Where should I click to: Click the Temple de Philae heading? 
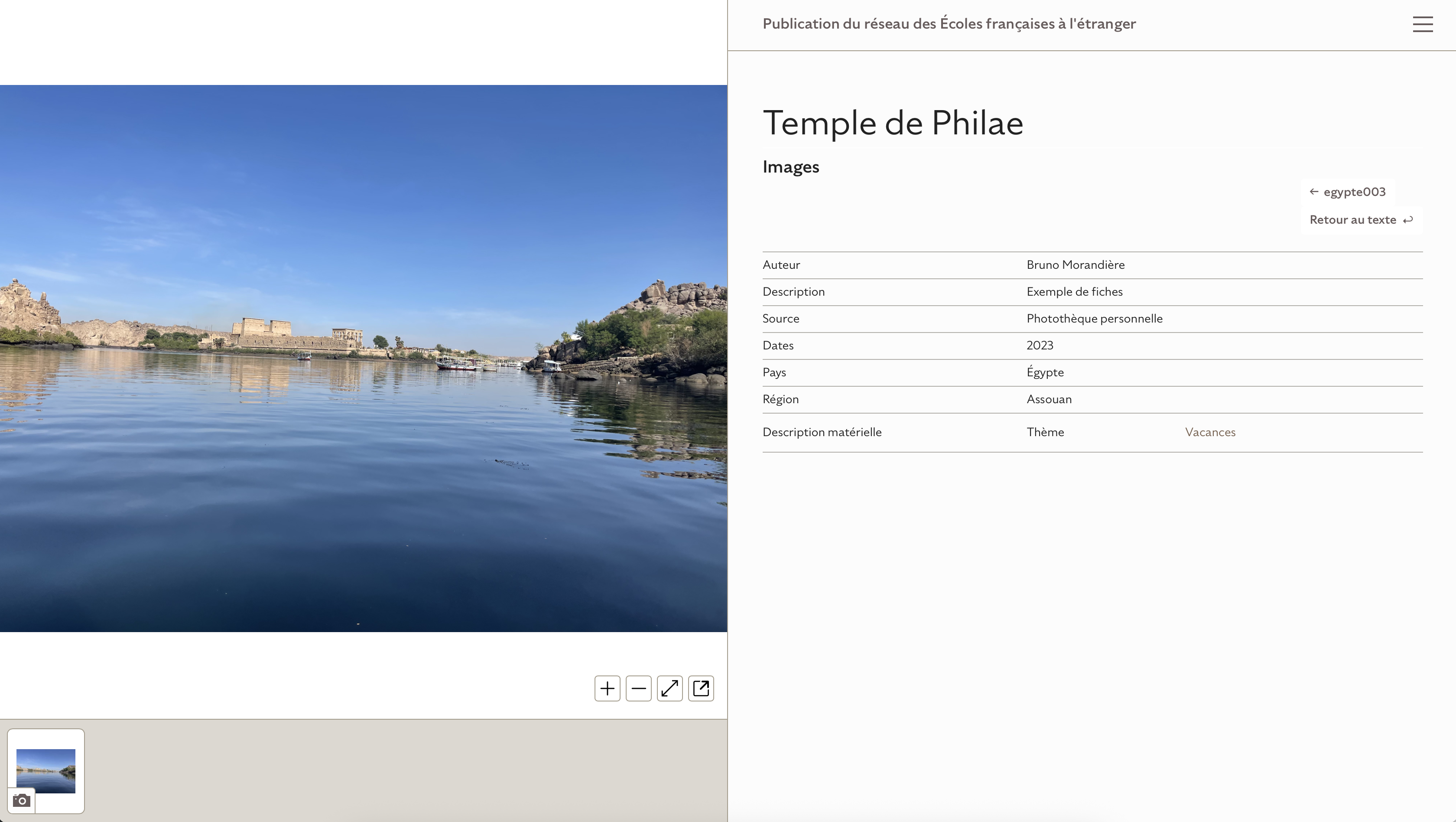893,123
